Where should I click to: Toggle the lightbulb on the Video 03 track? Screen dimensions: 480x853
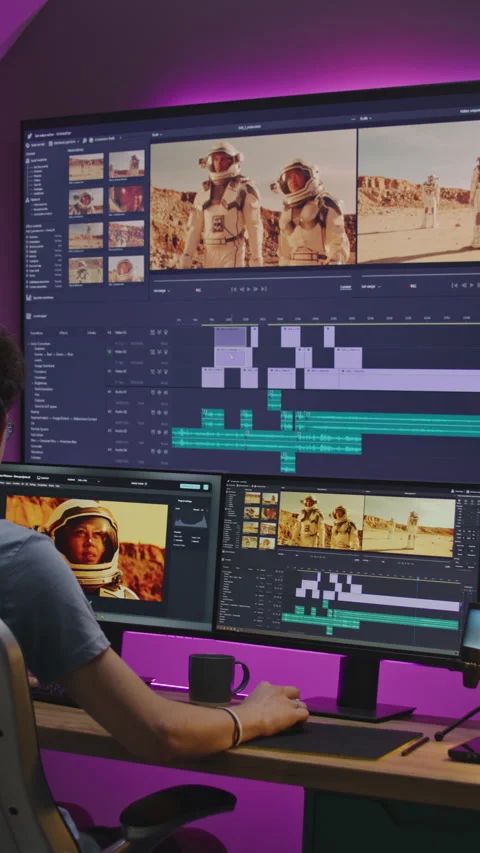[165, 332]
